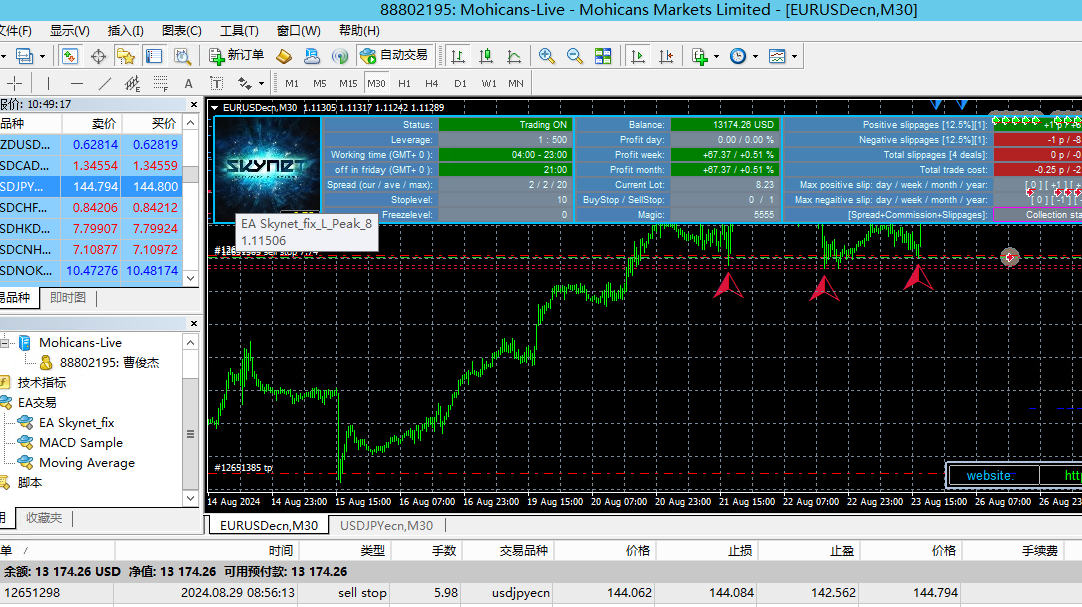Toggle the 自动交易 AutoTrading button
The height and width of the screenshot is (607, 1082).
click(x=394, y=56)
